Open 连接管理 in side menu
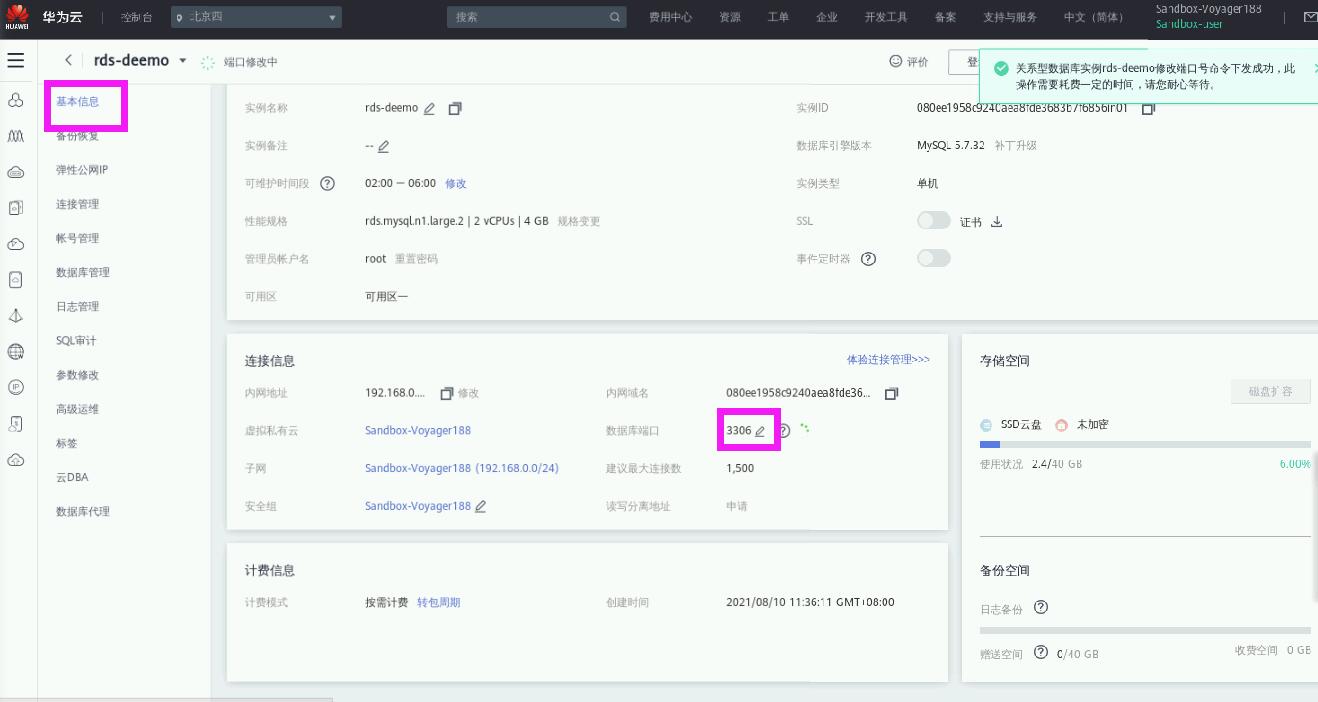Screen dimensions: 1318x702 pyautogui.click(x=78, y=204)
